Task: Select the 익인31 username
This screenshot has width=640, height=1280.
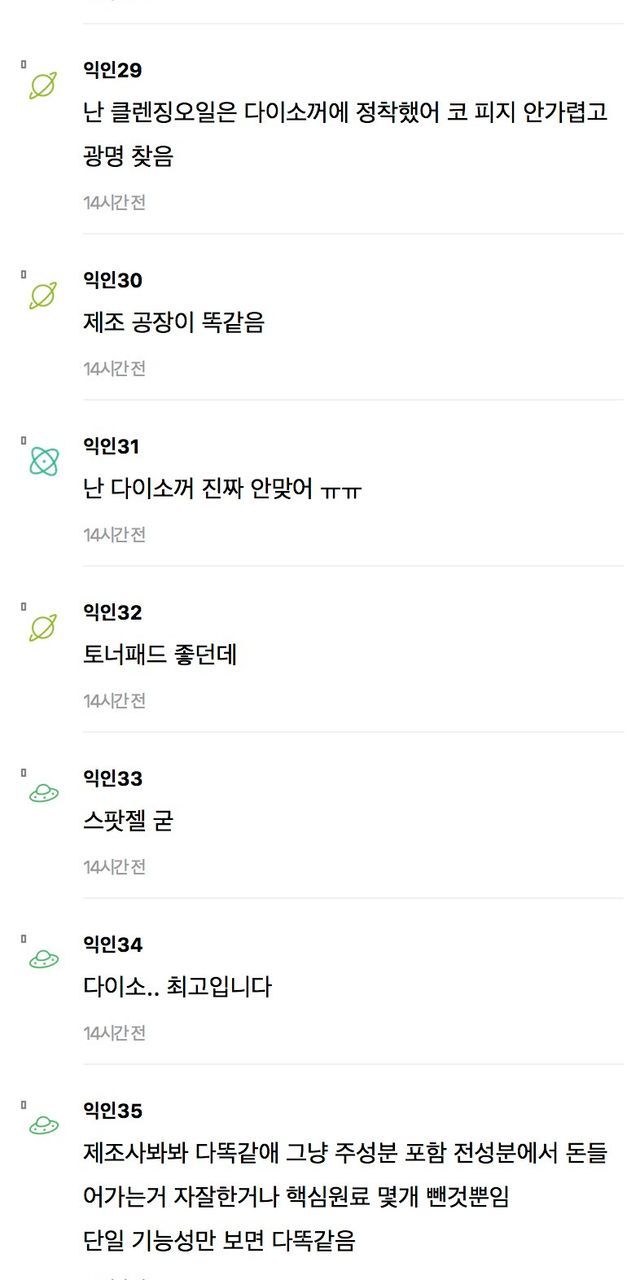Action: point(111,446)
